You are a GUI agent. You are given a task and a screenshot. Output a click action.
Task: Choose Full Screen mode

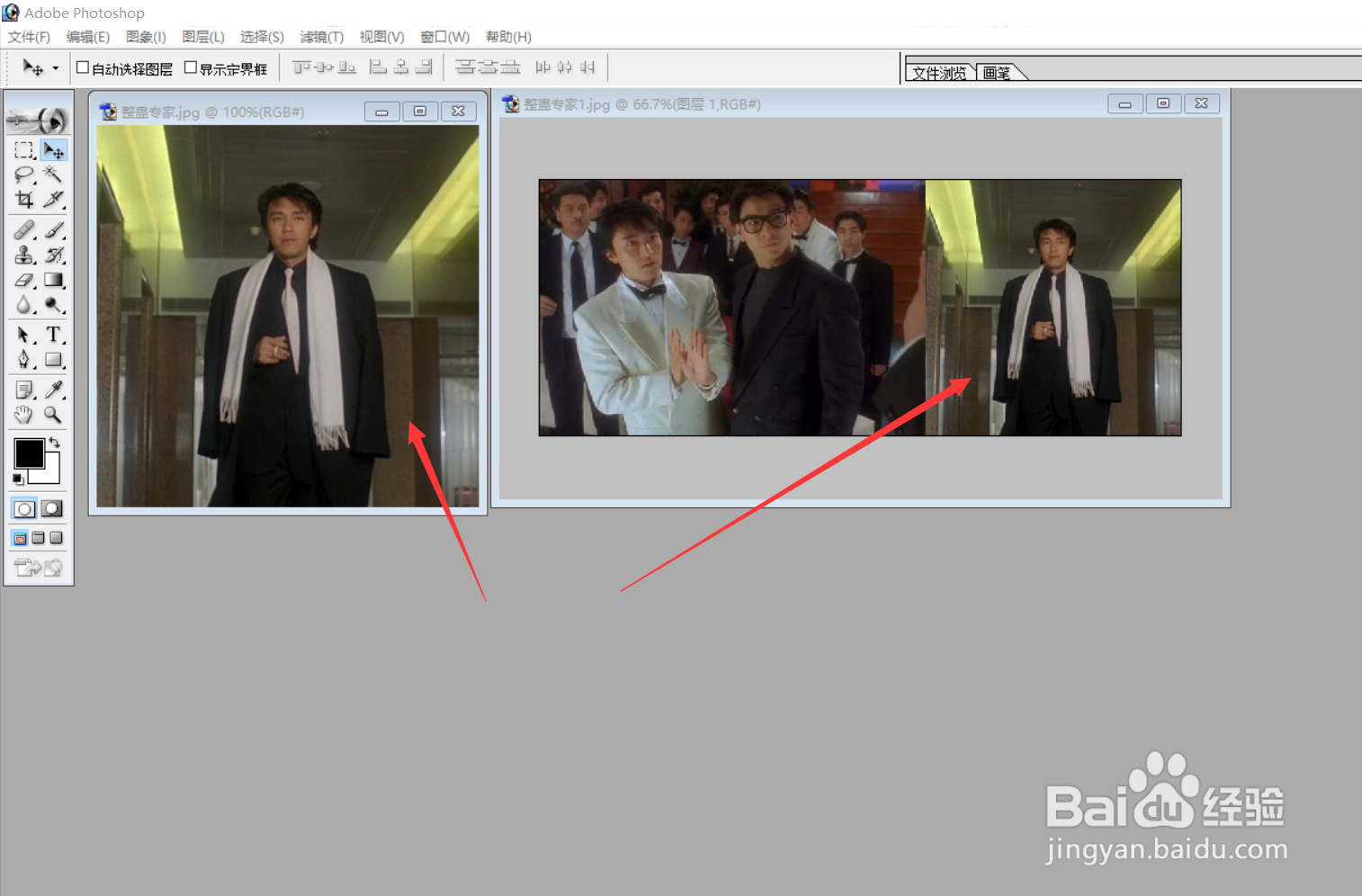(56, 538)
